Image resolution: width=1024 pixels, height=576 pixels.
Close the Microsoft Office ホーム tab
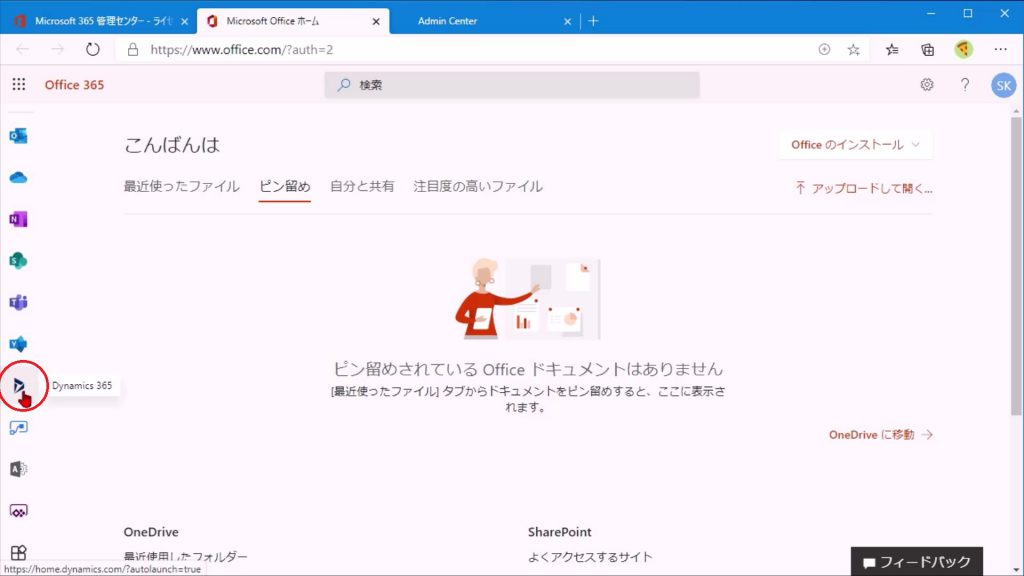pyautogui.click(x=376, y=22)
